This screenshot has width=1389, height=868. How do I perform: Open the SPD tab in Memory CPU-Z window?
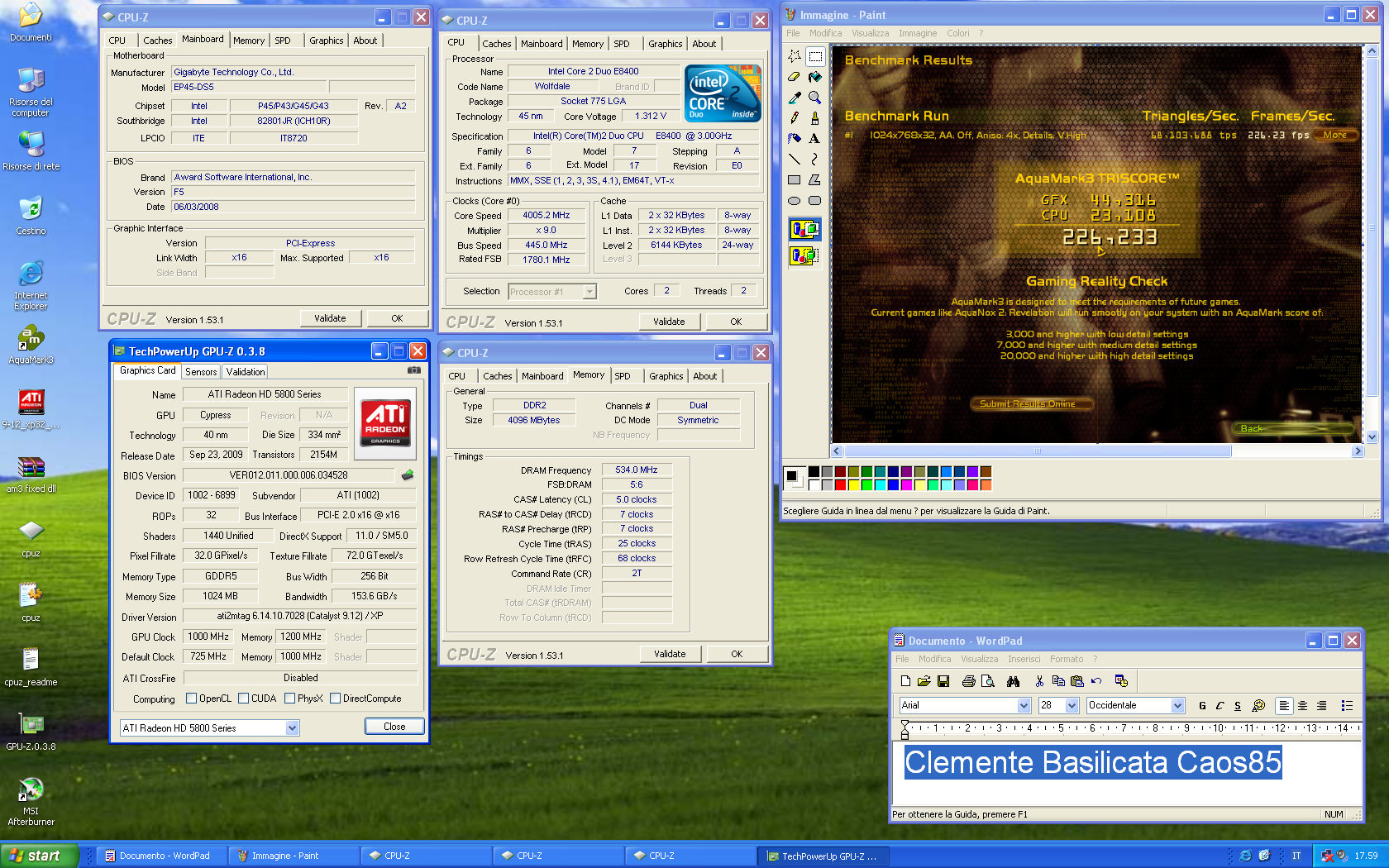click(623, 376)
